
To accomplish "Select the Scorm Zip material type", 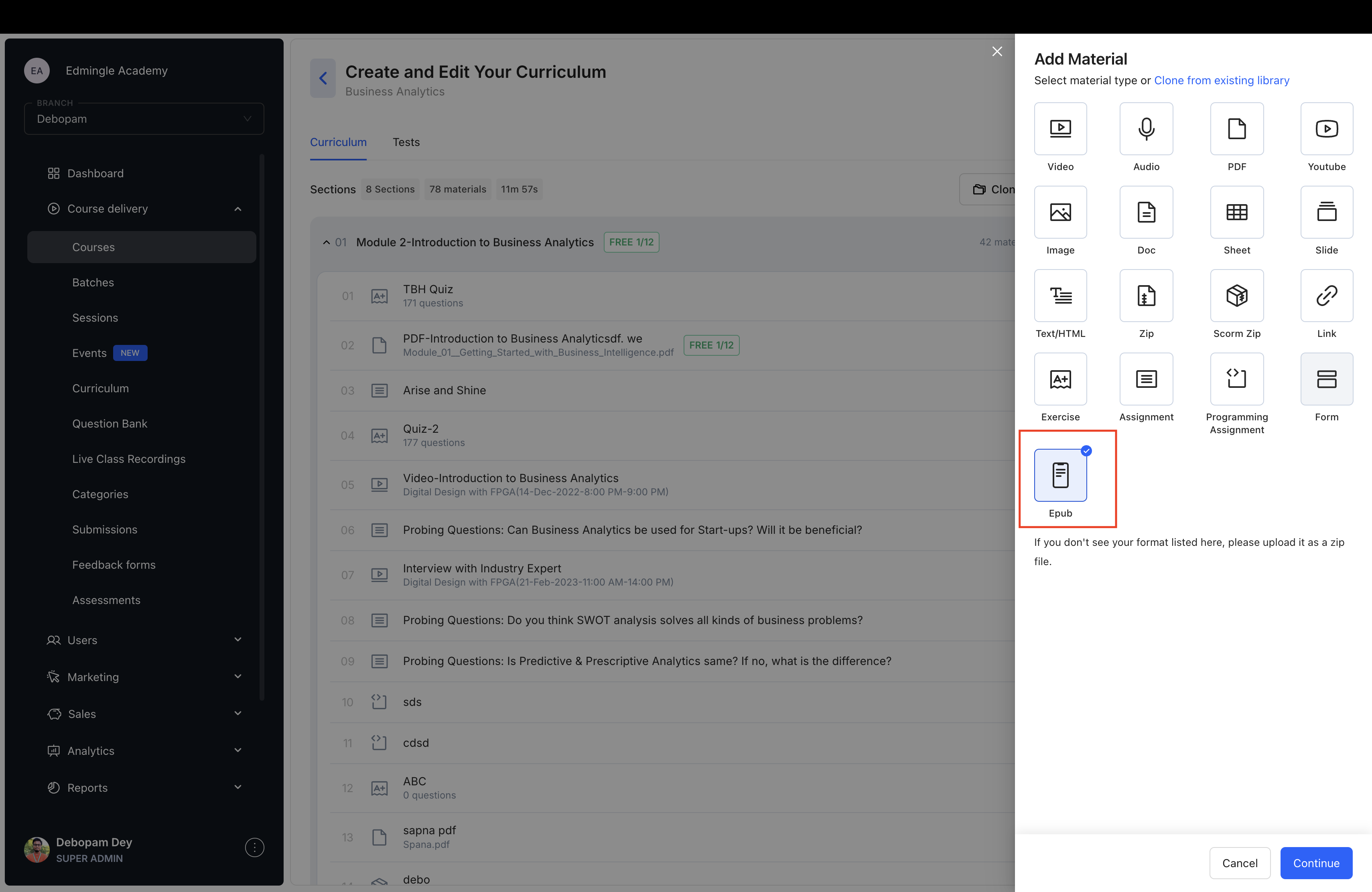I will pyautogui.click(x=1236, y=296).
